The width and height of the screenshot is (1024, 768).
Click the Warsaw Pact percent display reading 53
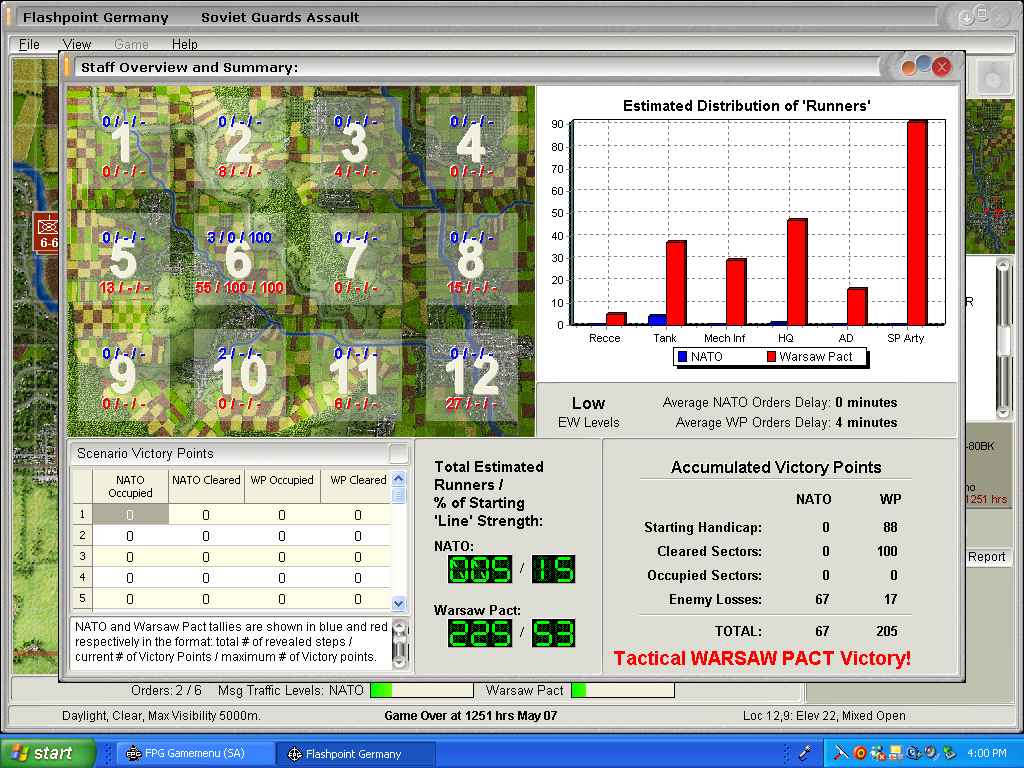(554, 633)
